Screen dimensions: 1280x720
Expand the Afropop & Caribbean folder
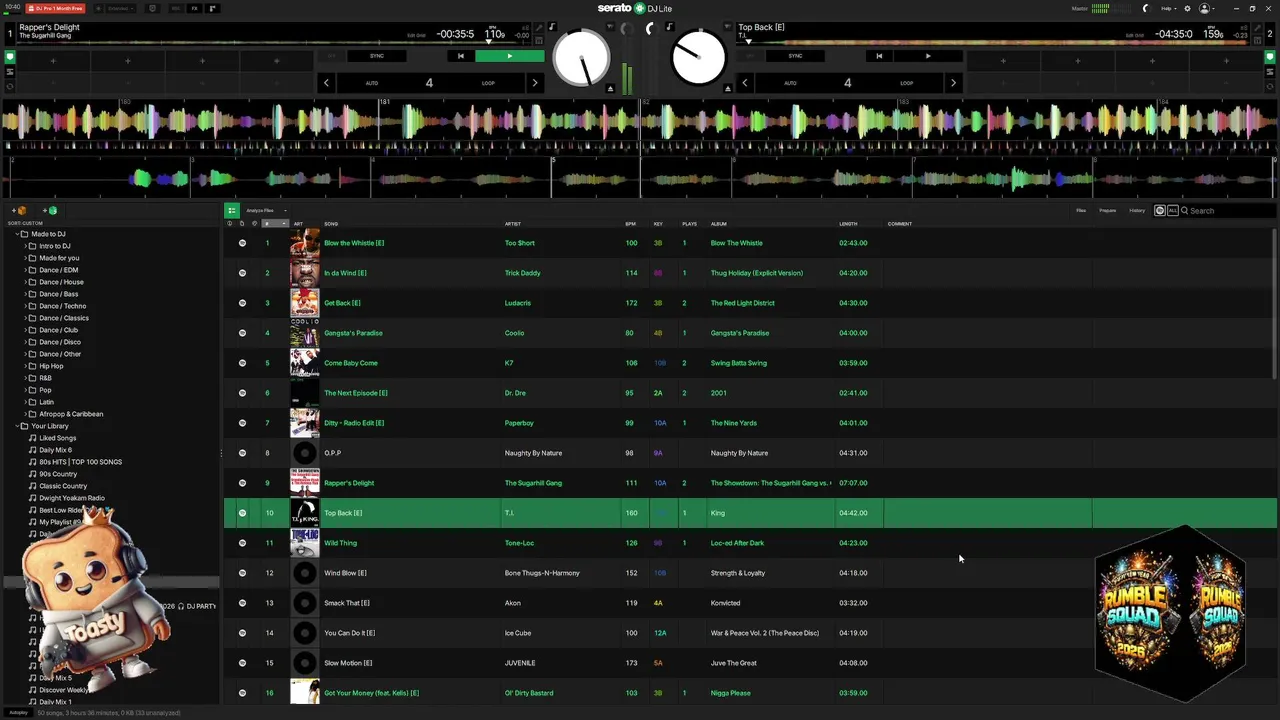pyautogui.click(x=25, y=414)
